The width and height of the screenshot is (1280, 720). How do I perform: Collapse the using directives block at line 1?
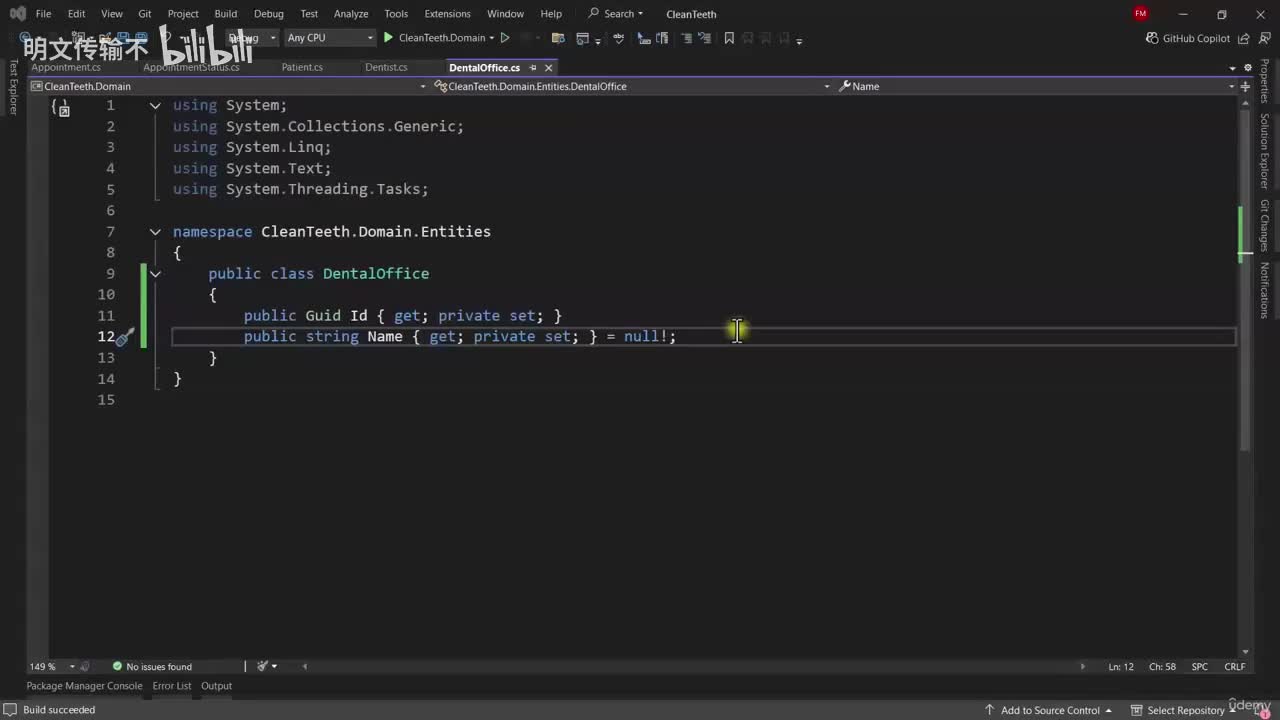click(155, 105)
